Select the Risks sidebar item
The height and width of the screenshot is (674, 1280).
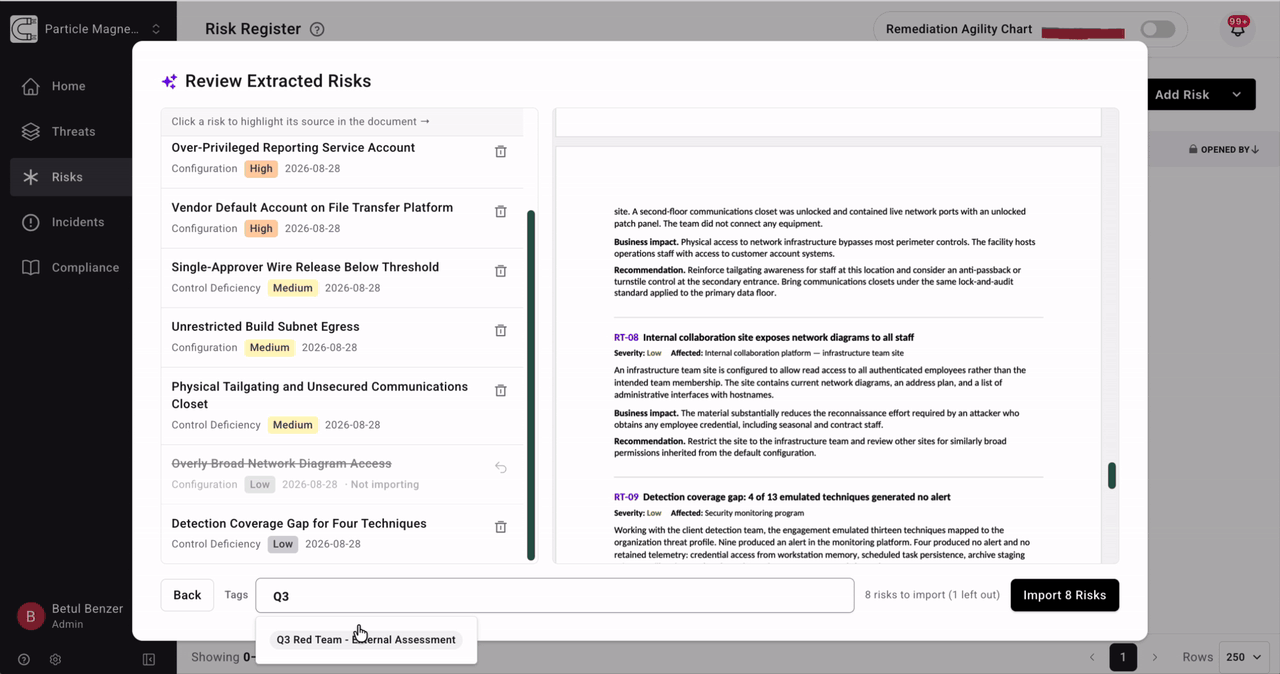pos(66,177)
